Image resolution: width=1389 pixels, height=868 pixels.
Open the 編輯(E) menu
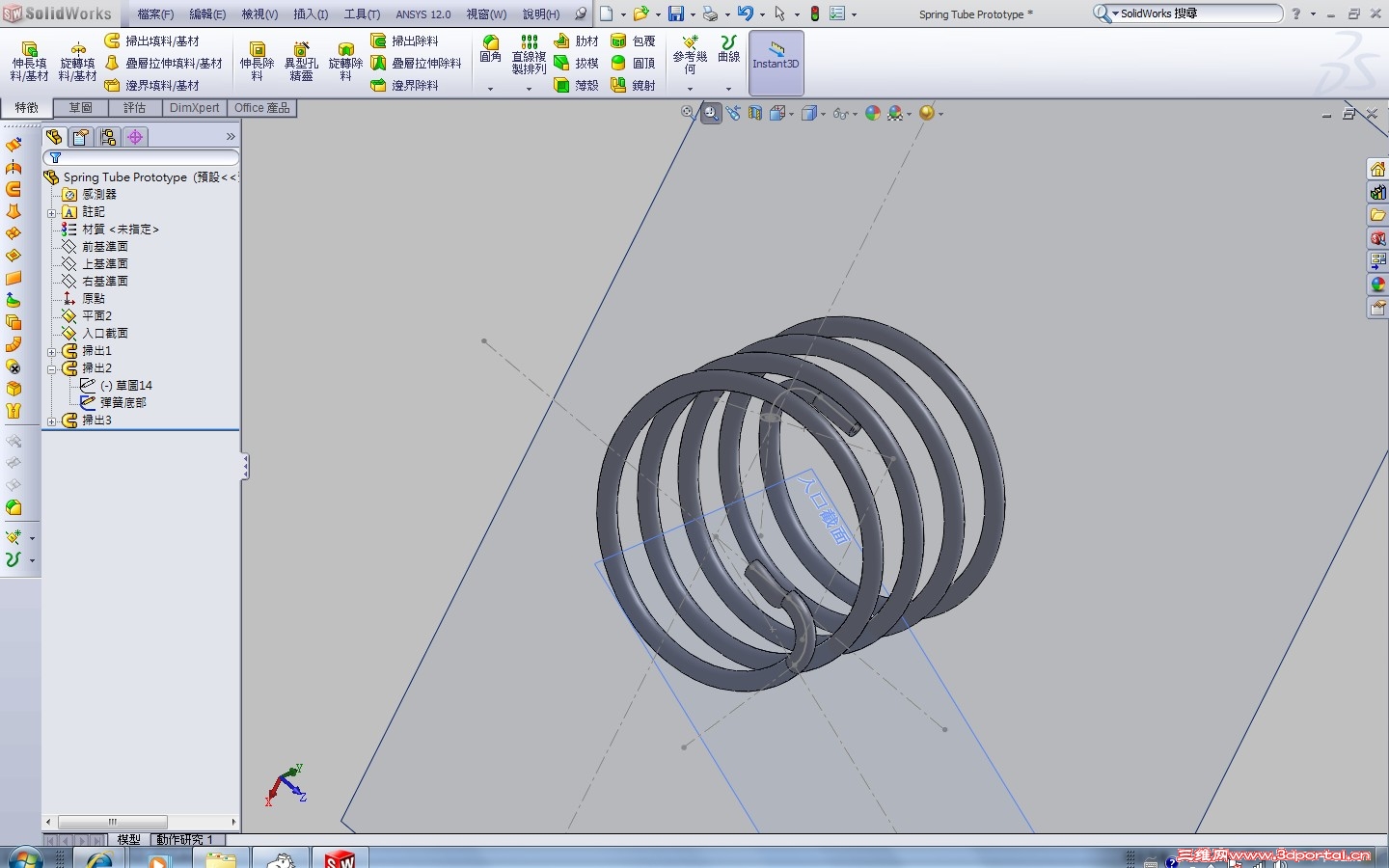pyautogui.click(x=207, y=14)
